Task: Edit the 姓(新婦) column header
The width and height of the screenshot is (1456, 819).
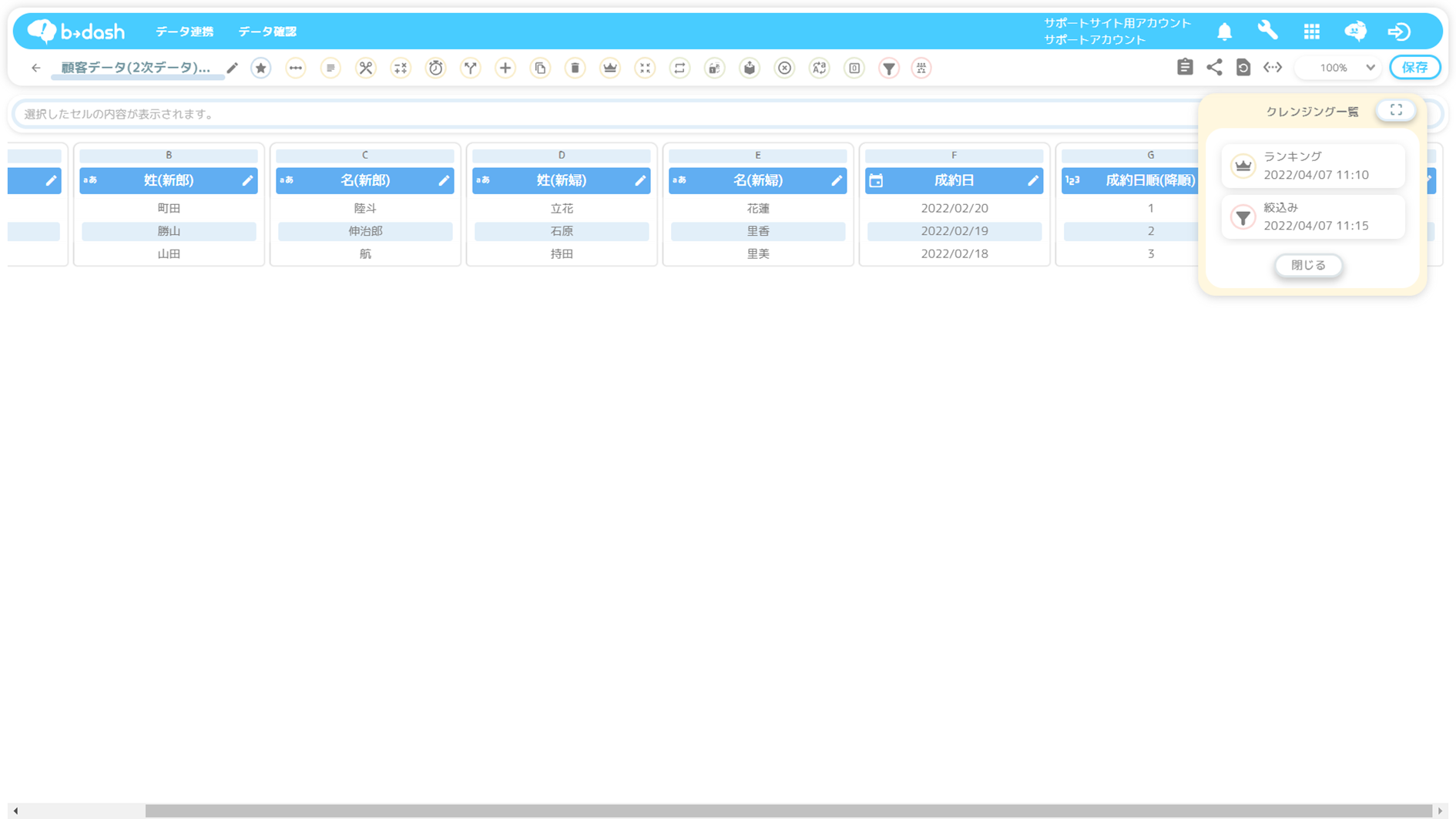Action: pos(640,180)
